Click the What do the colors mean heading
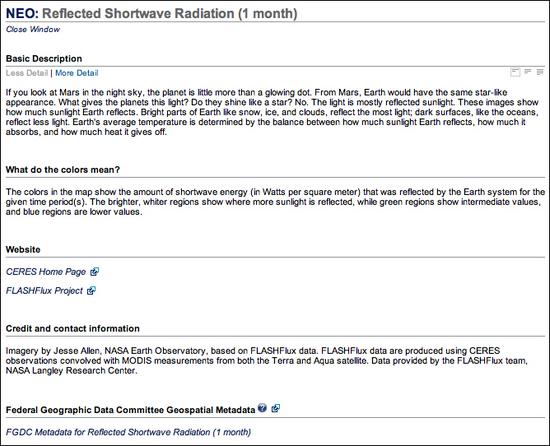The height and width of the screenshot is (446, 550). point(63,170)
